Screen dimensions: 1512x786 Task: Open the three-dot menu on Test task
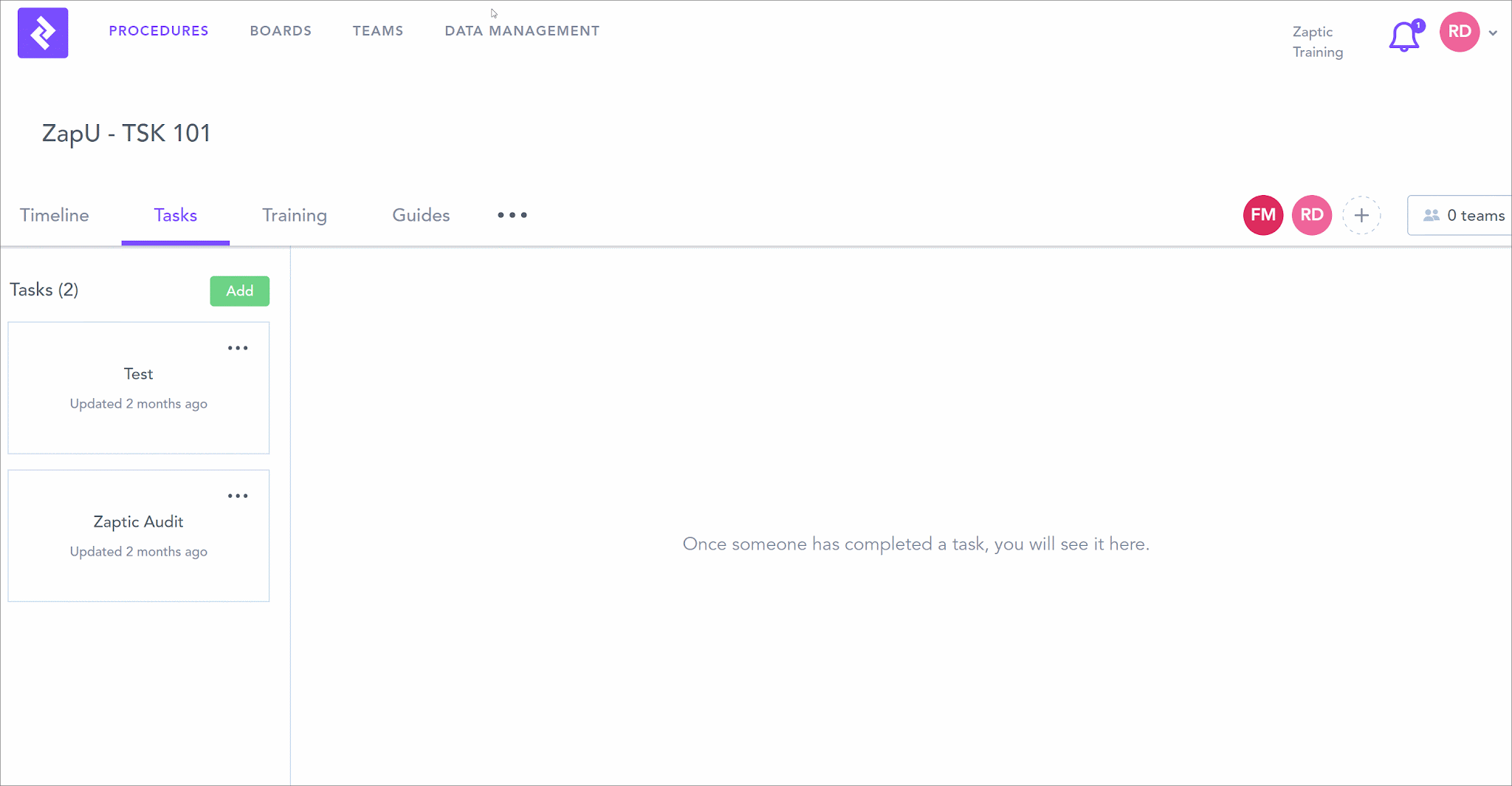tap(238, 348)
